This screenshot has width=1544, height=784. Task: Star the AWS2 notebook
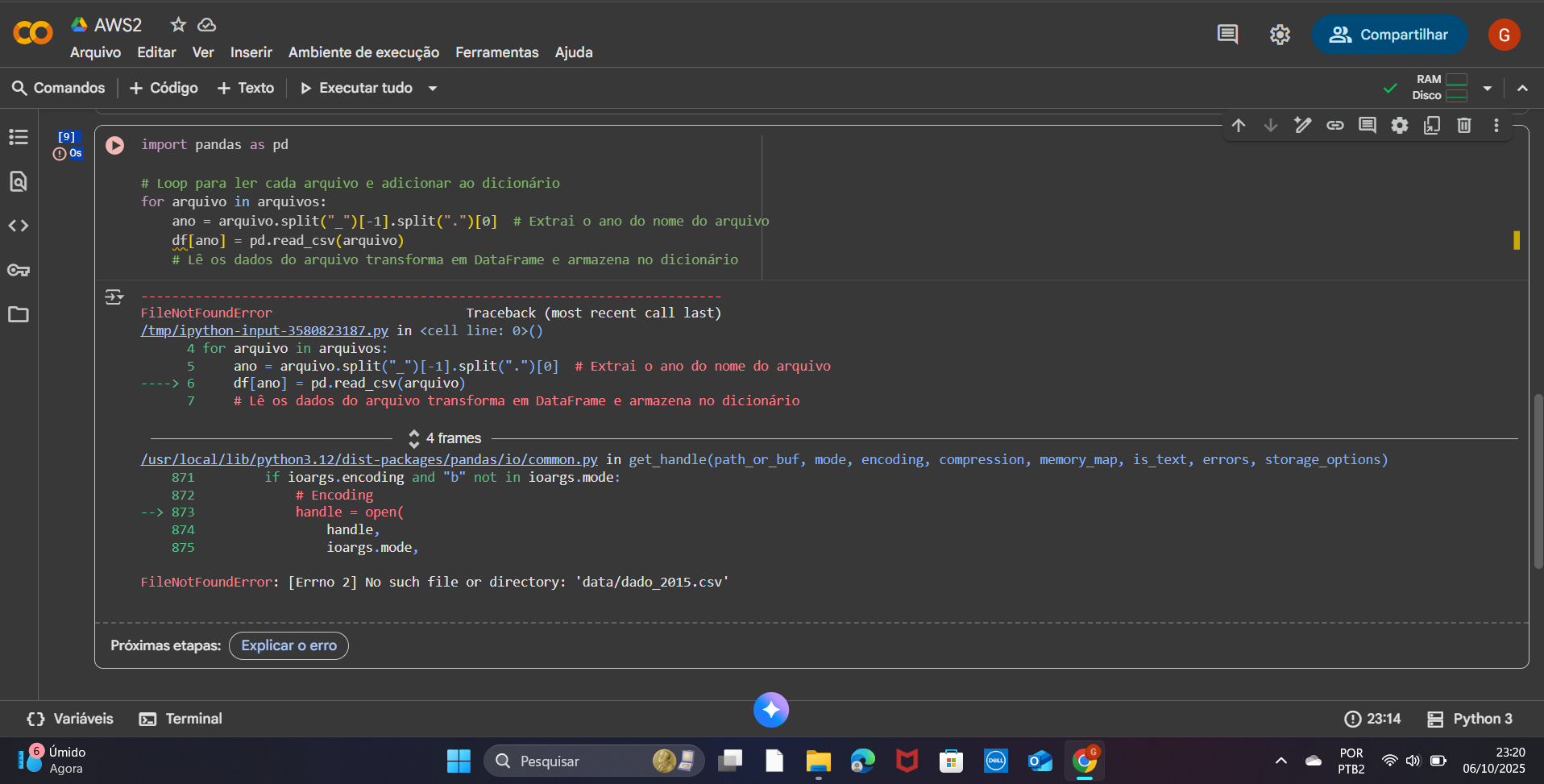[x=178, y=25]
